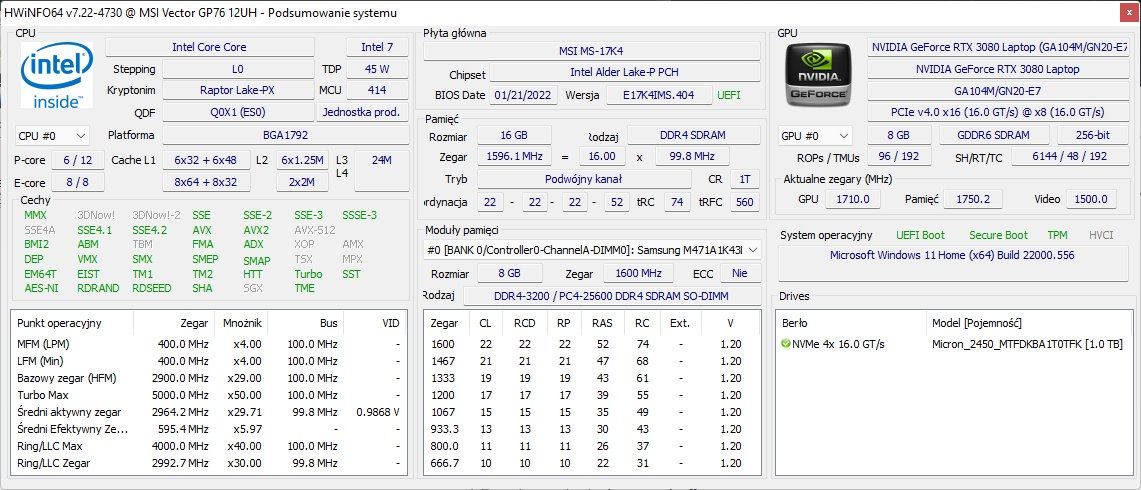Click the Video clock 1500.0 value
The width and height of the screenshot is (1141, 490).
click(x=1091, y=199)
